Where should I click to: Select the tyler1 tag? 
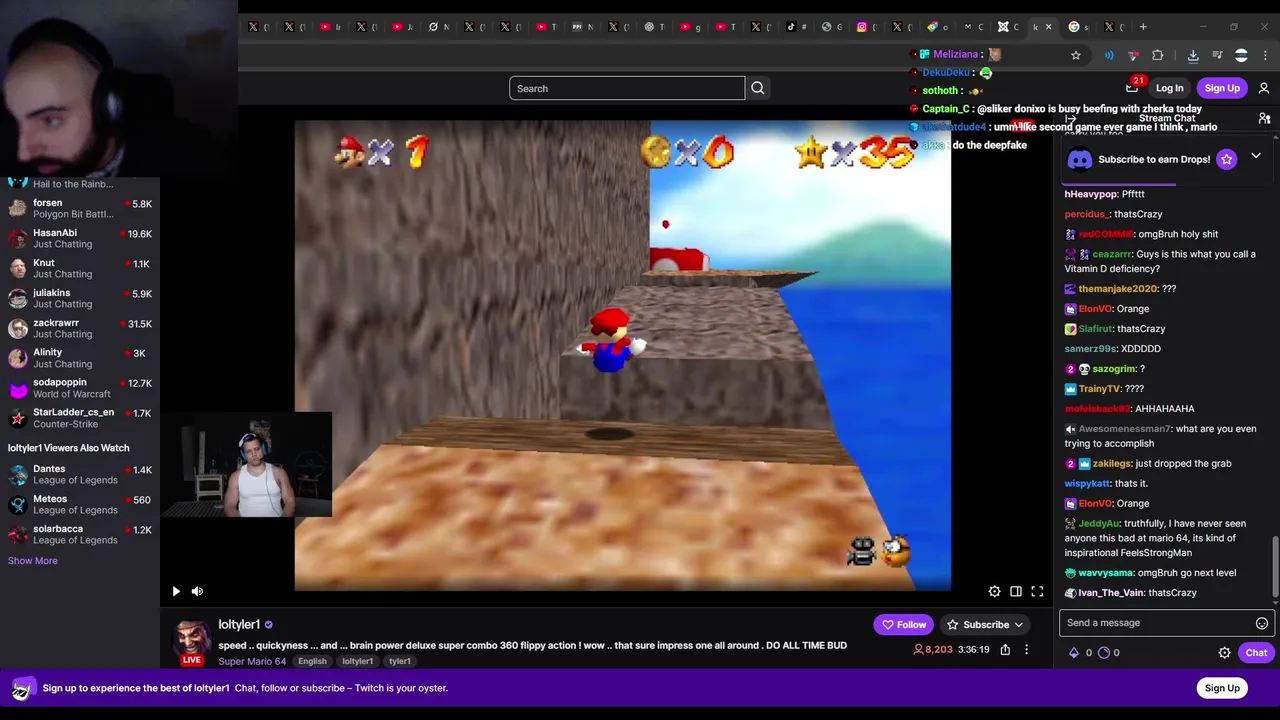[x=399, y=661]
